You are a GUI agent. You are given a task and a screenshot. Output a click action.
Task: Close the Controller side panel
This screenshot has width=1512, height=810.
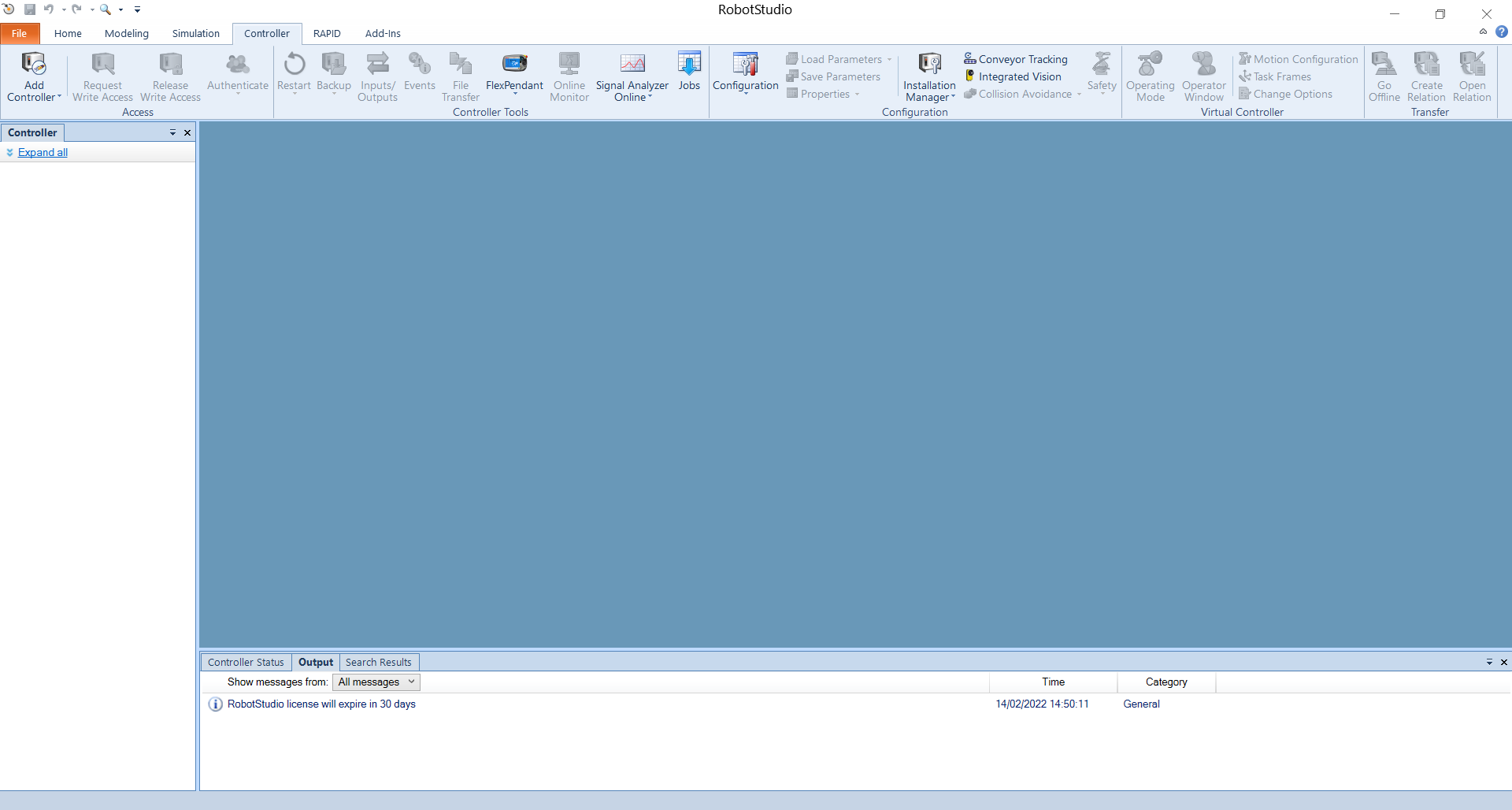pyautogui.click(x=187, y=132)
